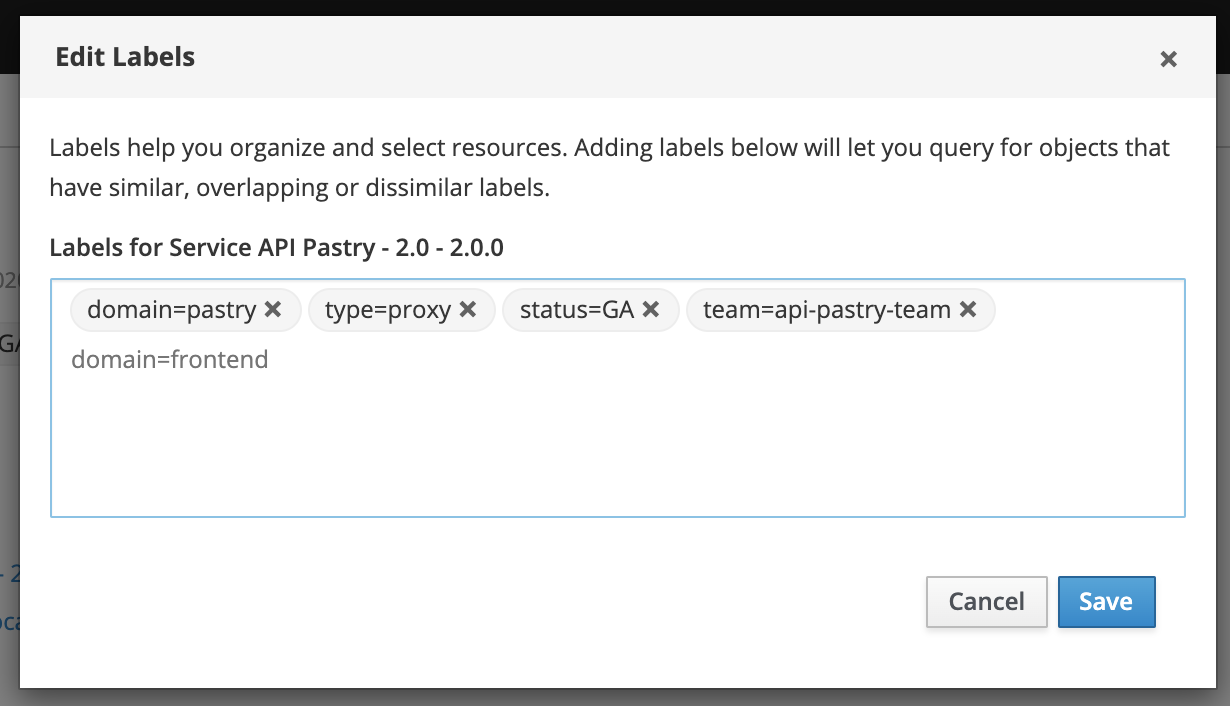This screenshot has width=1230, height=706.
Task: Focus the domain=frontend label input
Action: click(170, 359)
